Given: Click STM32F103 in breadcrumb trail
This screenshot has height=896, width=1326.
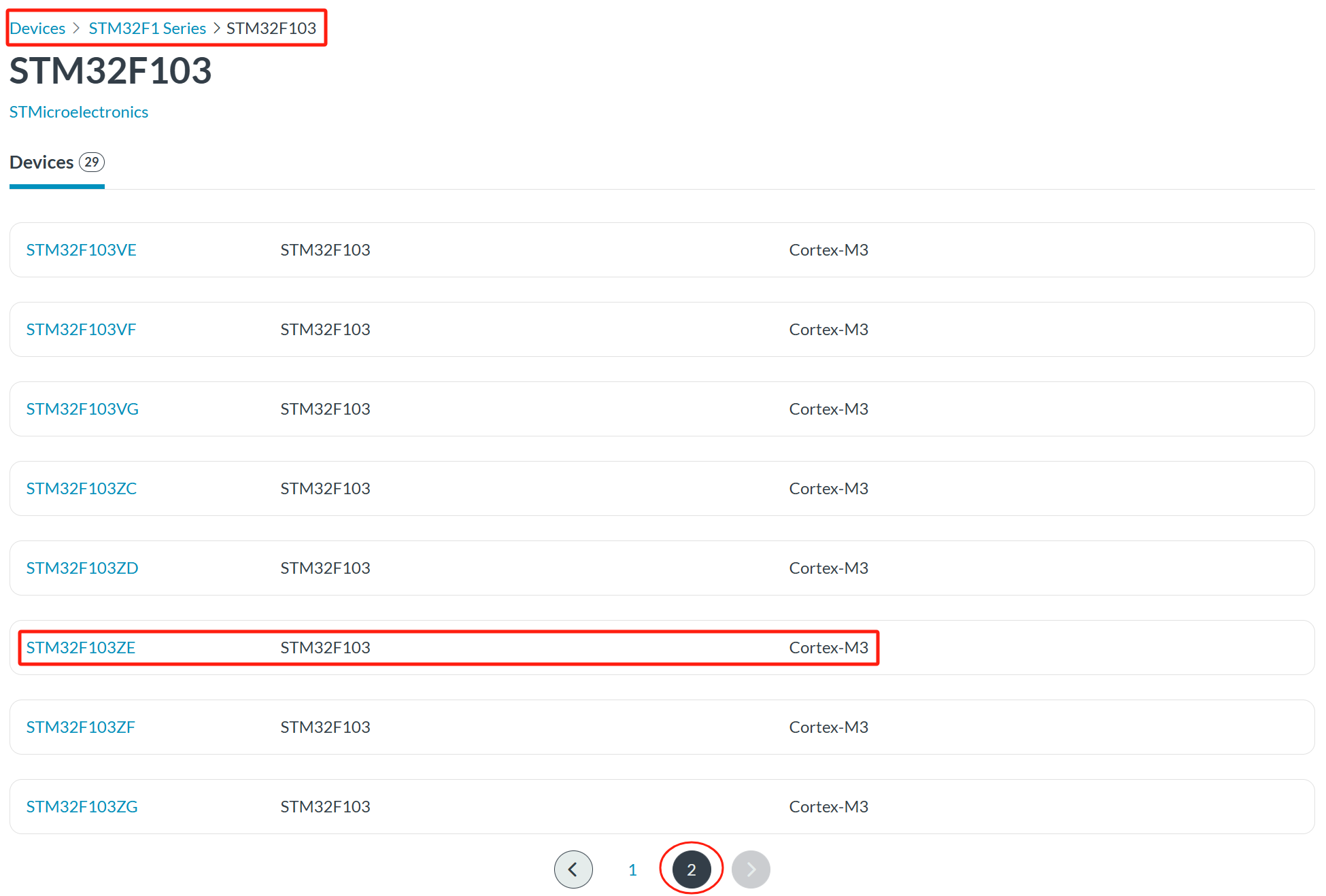Looking at the screenshot, I should click(x=271, y=29).
